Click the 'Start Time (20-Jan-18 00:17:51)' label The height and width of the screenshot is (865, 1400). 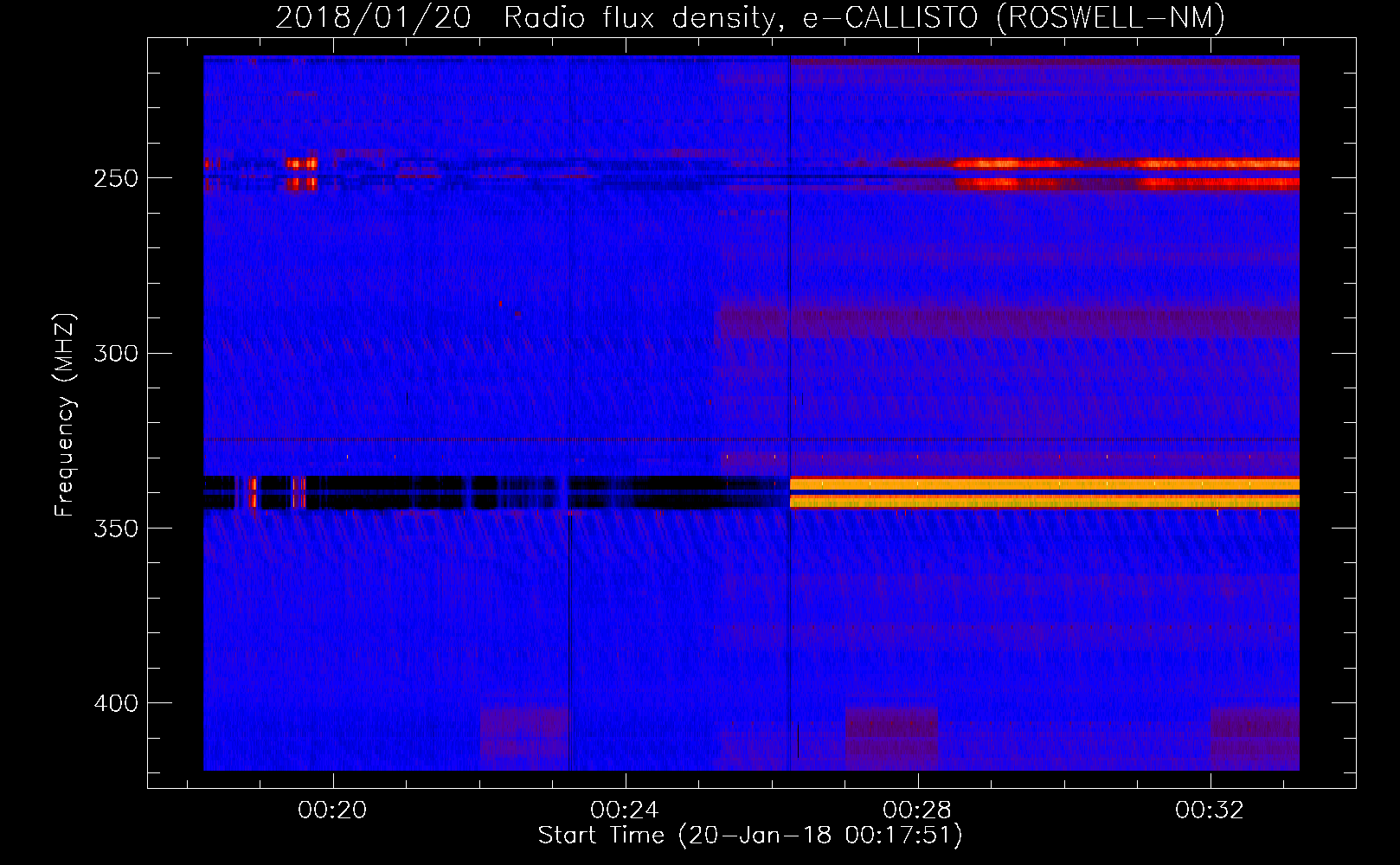750,836
